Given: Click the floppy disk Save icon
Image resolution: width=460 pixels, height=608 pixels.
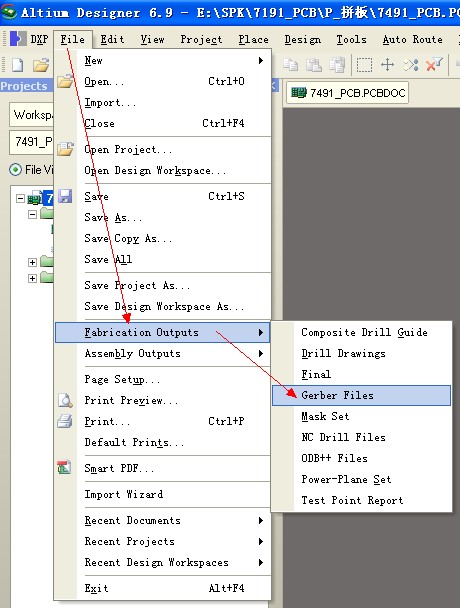Looking at the screenshot, I should (x=65, y=196).
